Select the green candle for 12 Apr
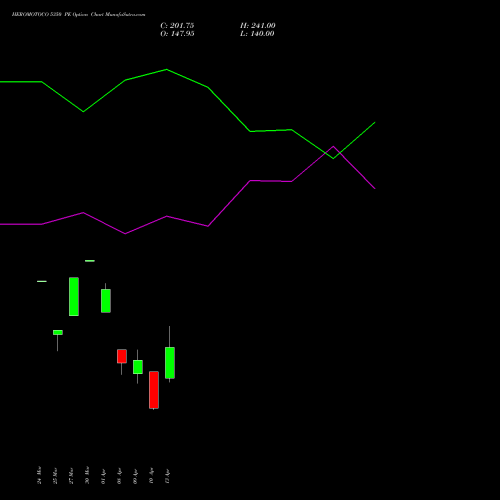Viewport: 500px width, 500px height. click(170, 363)
